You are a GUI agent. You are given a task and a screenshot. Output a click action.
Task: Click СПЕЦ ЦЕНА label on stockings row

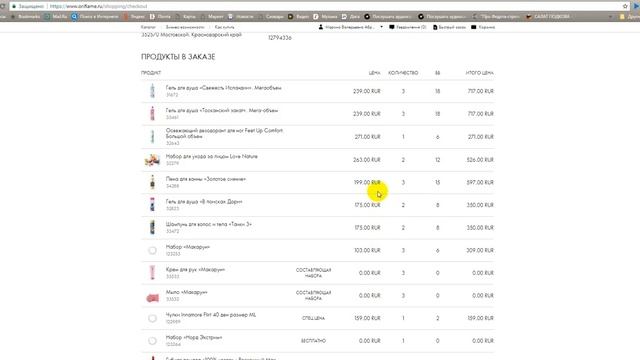pyautogui.click(x=313, y=318)
